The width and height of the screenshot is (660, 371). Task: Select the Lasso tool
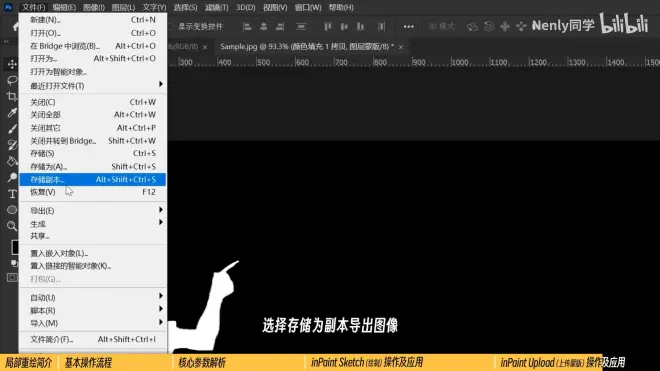point(12,80)
